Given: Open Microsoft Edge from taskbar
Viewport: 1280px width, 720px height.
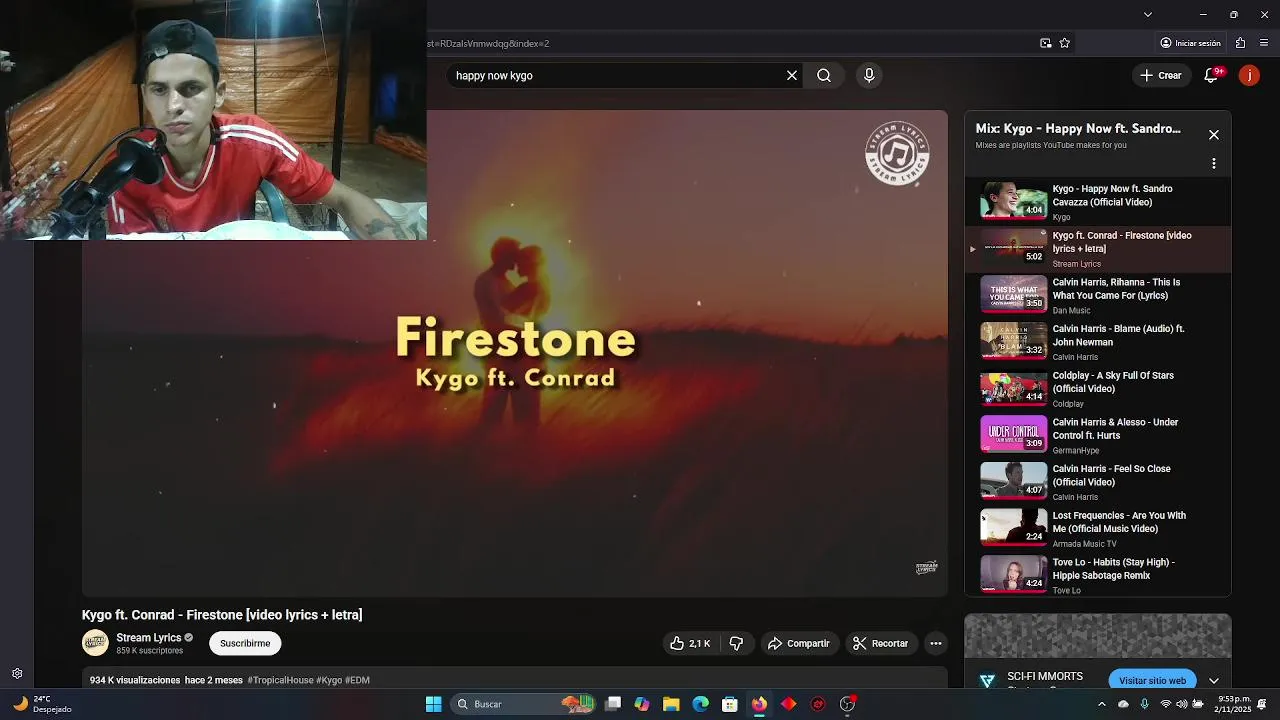Looking at the screenshot, I should (x=701, y=704).
